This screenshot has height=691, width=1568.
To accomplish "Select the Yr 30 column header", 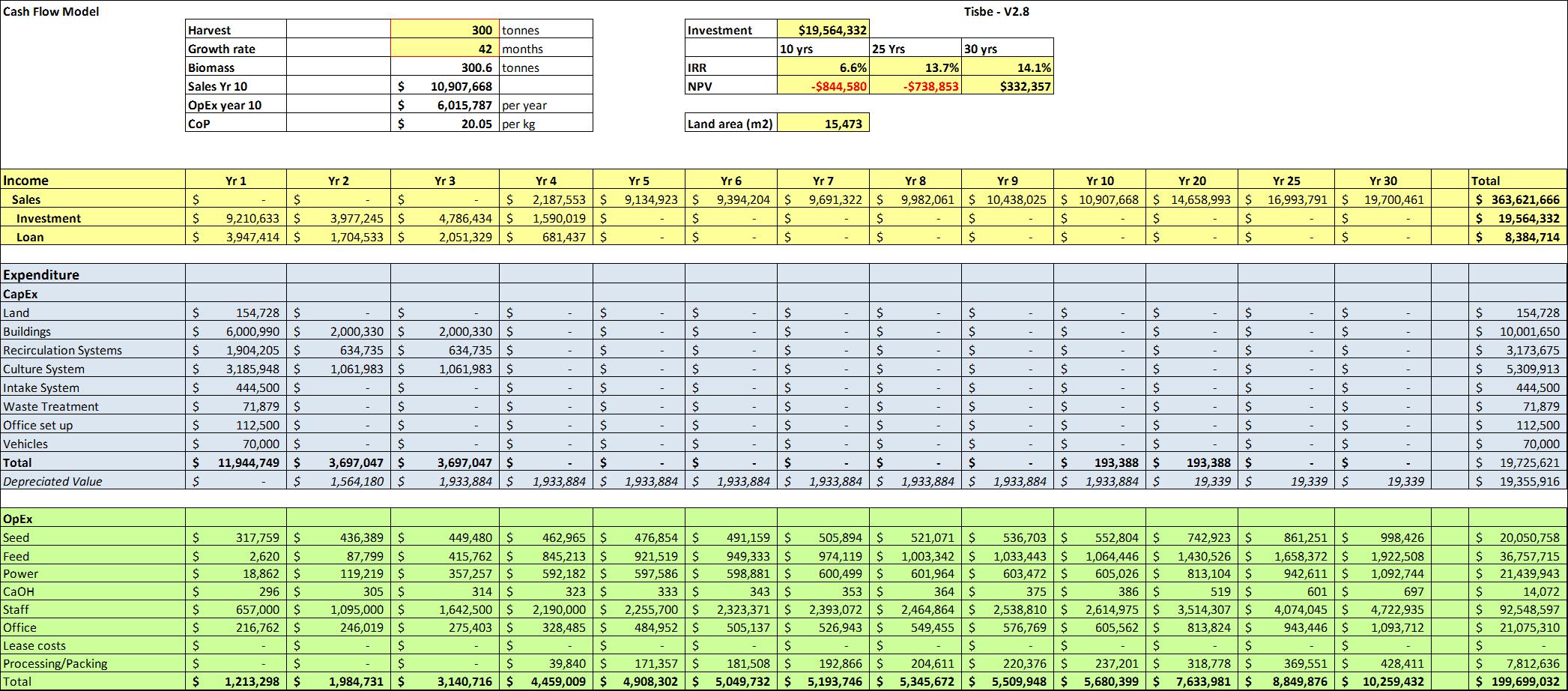I will tap(1383, 180).
